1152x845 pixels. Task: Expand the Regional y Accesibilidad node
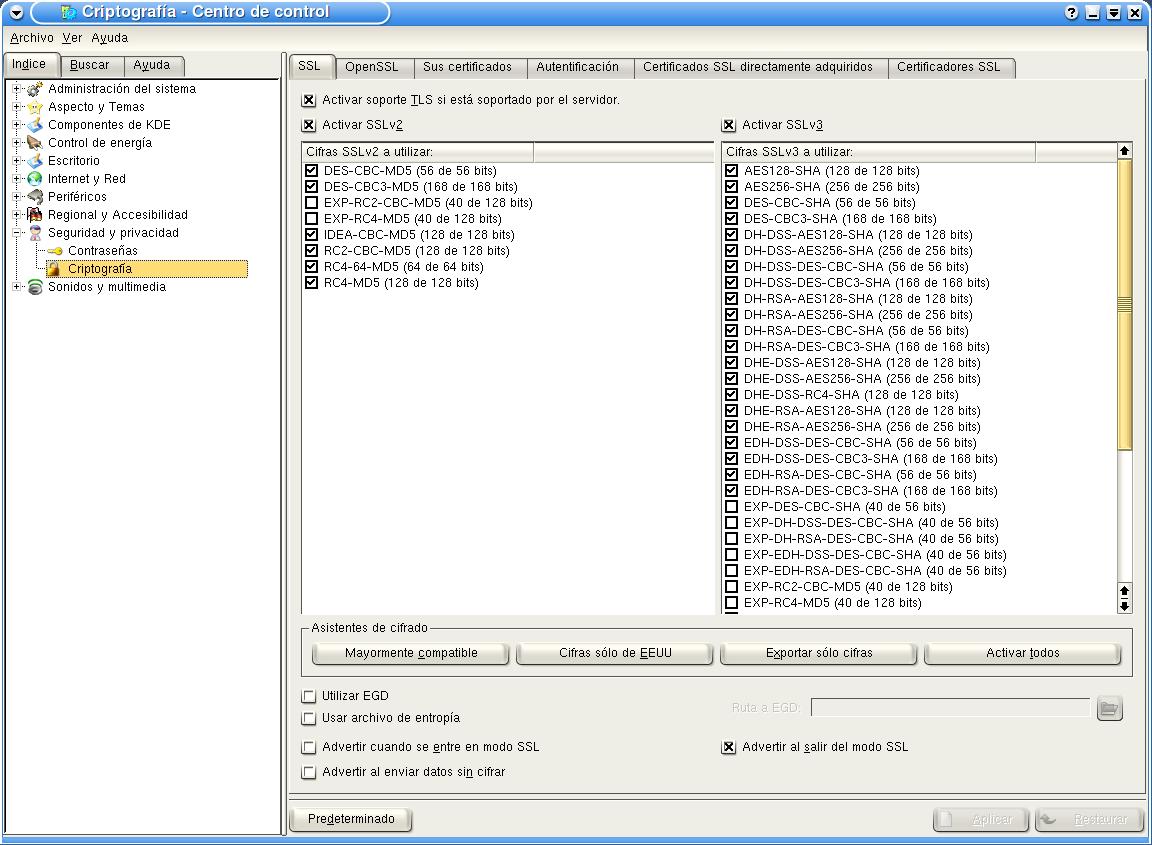point(17,215)
